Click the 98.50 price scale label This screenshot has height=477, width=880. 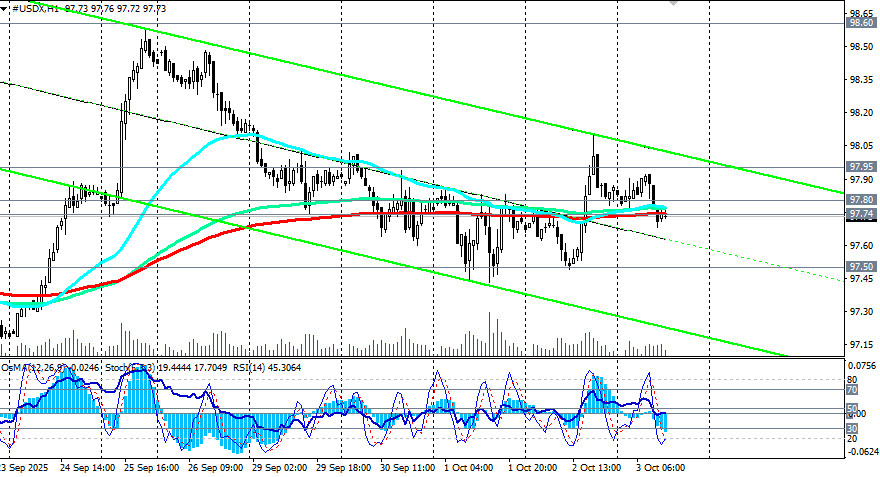861,47
